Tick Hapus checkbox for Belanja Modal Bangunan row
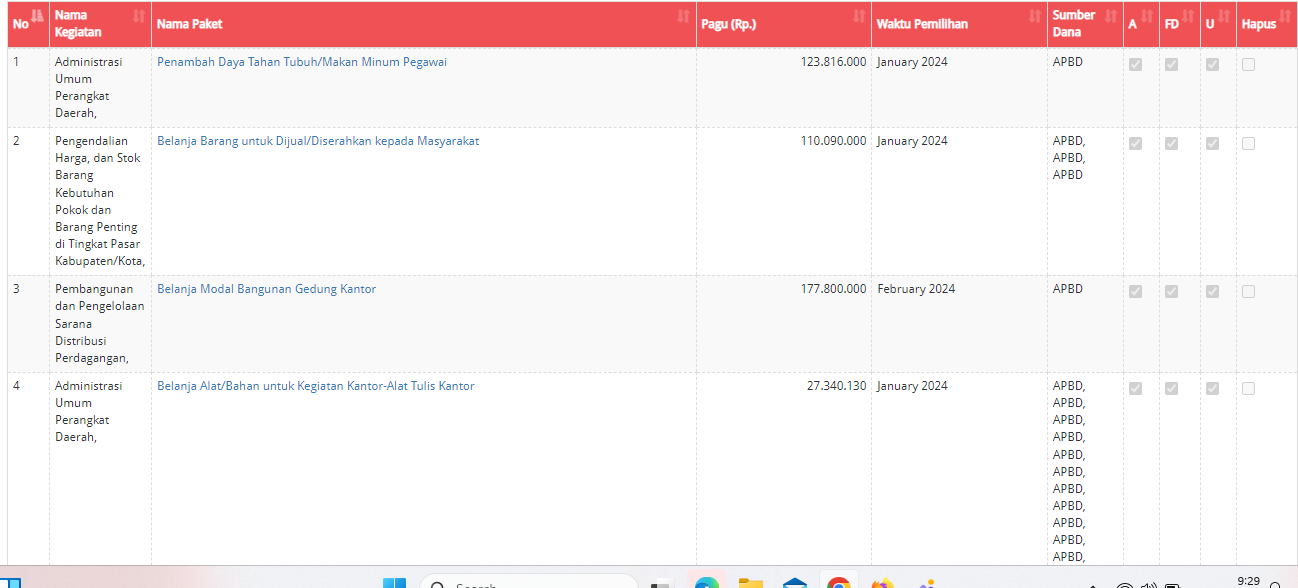The width and height of the screenshot is (1298, 588). 1248,292
